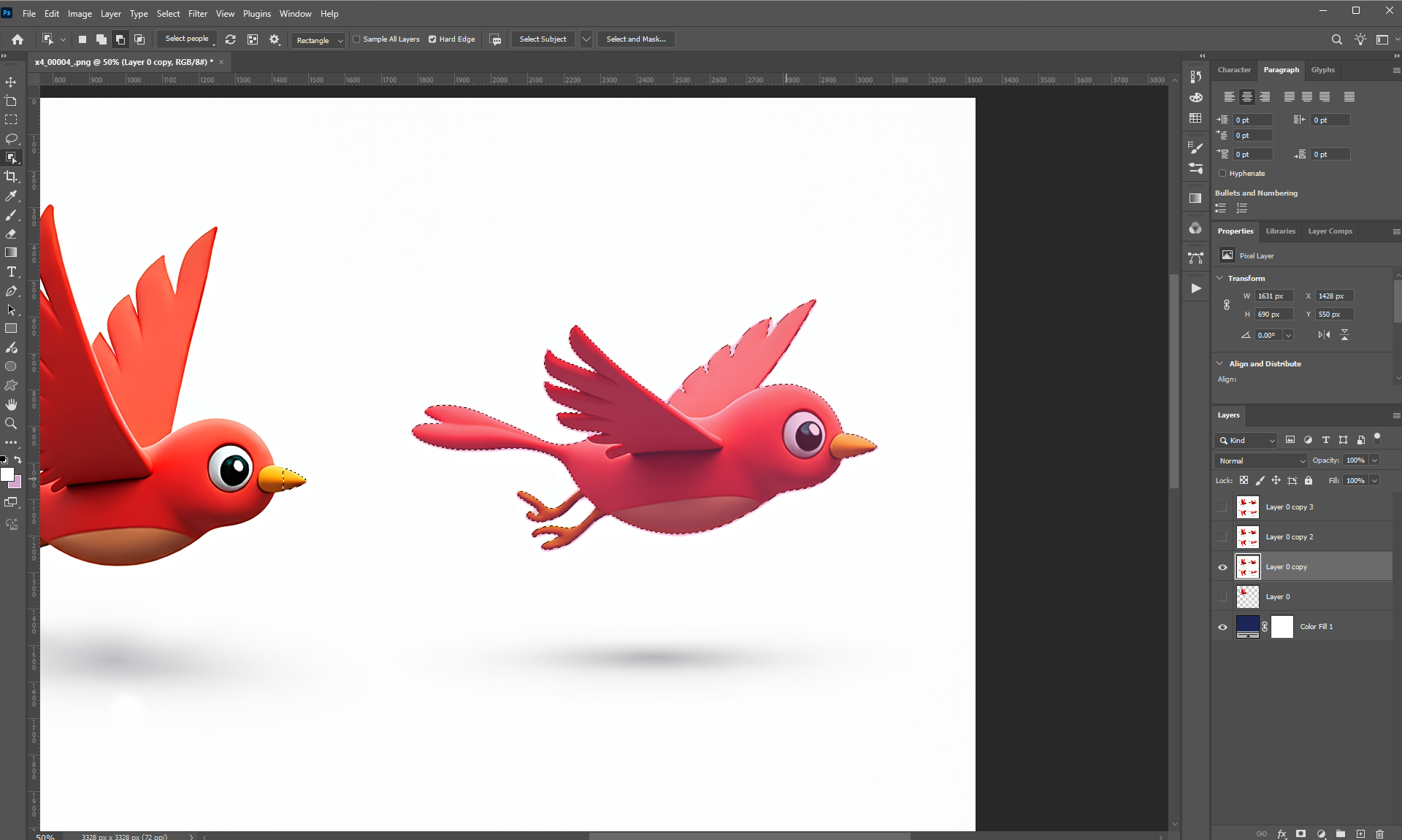Select the Crop tool

[x=11, y=177]
